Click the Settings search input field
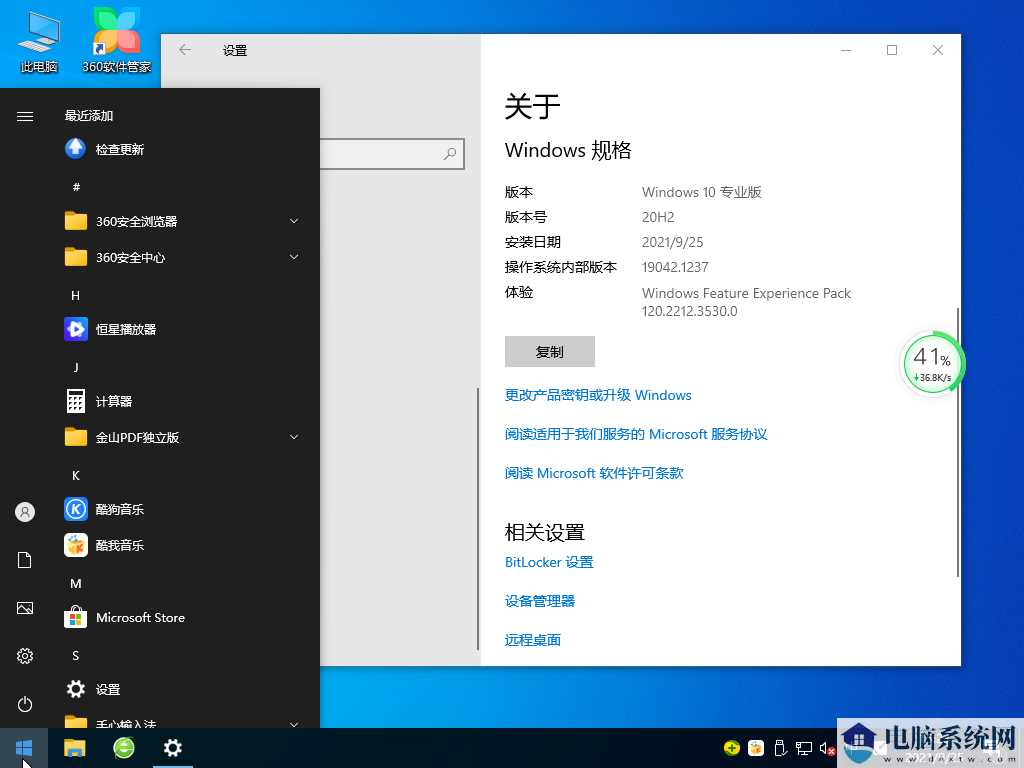 (x=392, y=153)
